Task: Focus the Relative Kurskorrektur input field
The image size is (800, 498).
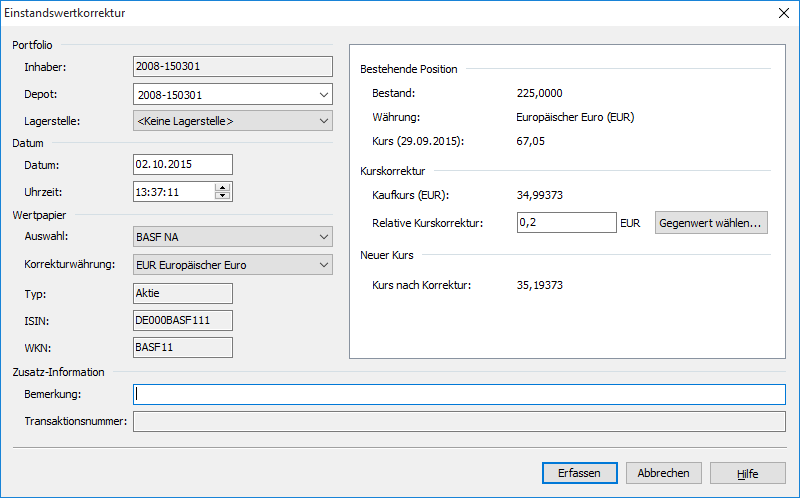Action: click(566, 223)
